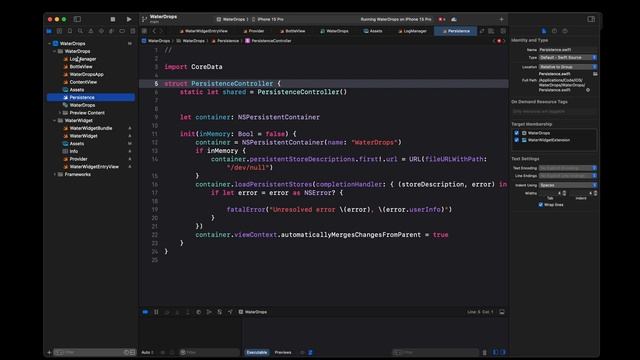640x360 pixels.
Task: Toggle the variables view pane button
Action: [496, 352]
